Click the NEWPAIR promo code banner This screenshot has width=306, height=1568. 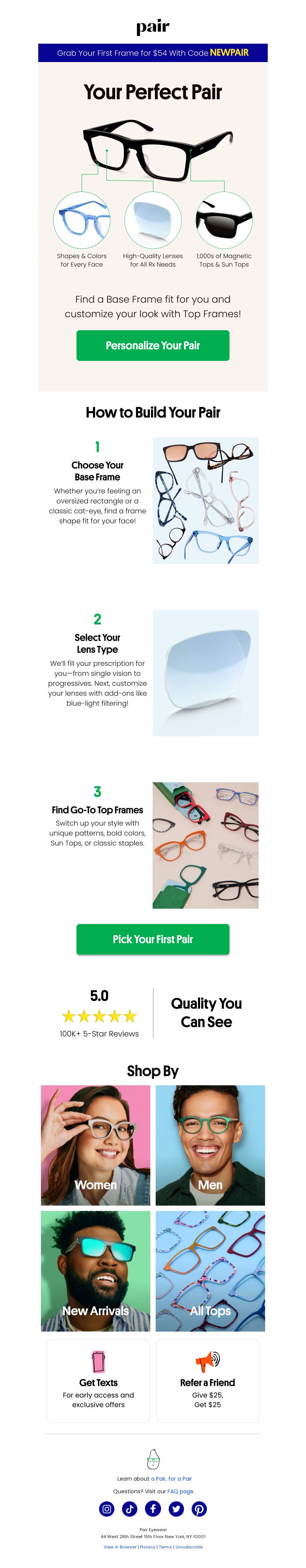pos(153,53)
